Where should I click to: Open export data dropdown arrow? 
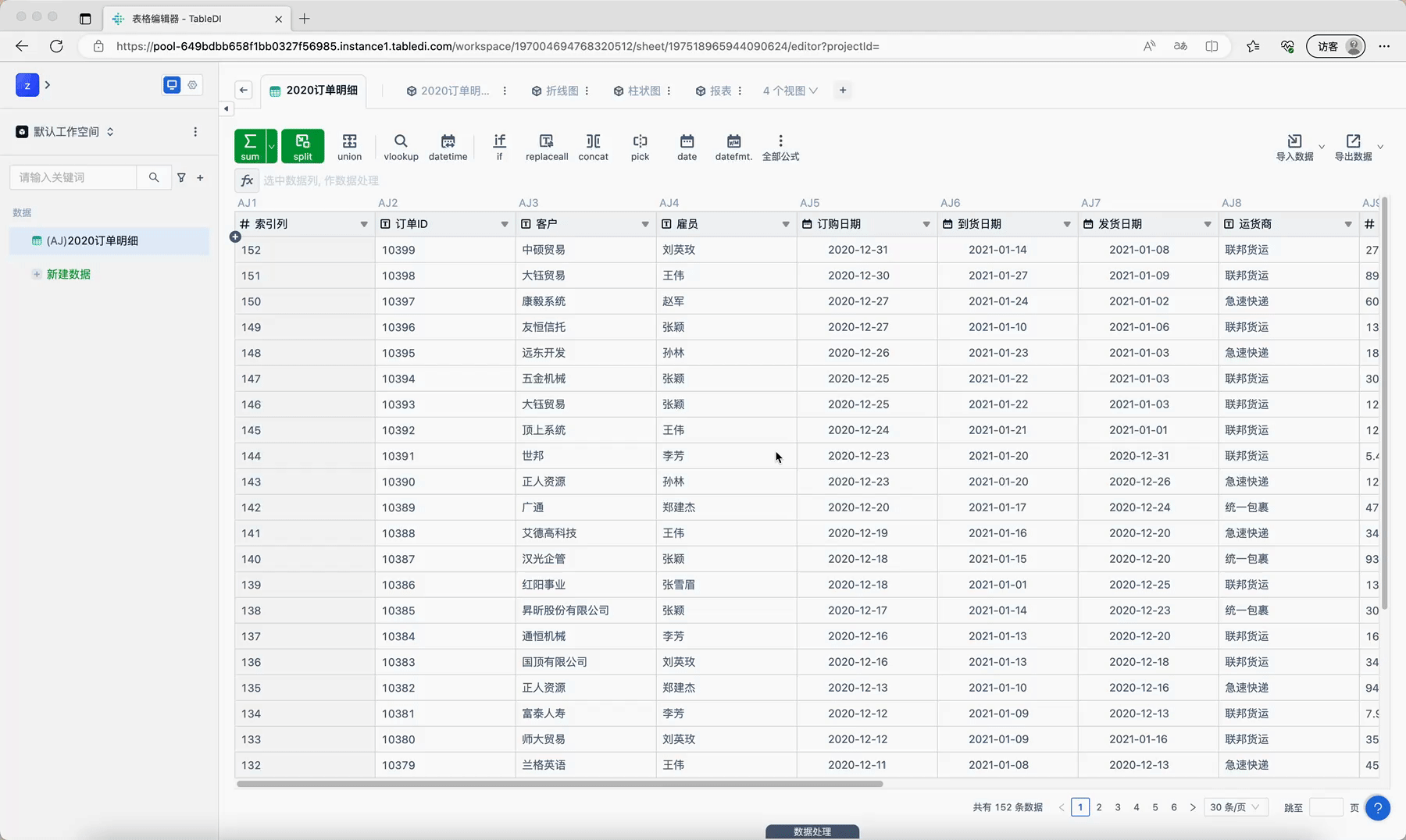pos(1380,147)
